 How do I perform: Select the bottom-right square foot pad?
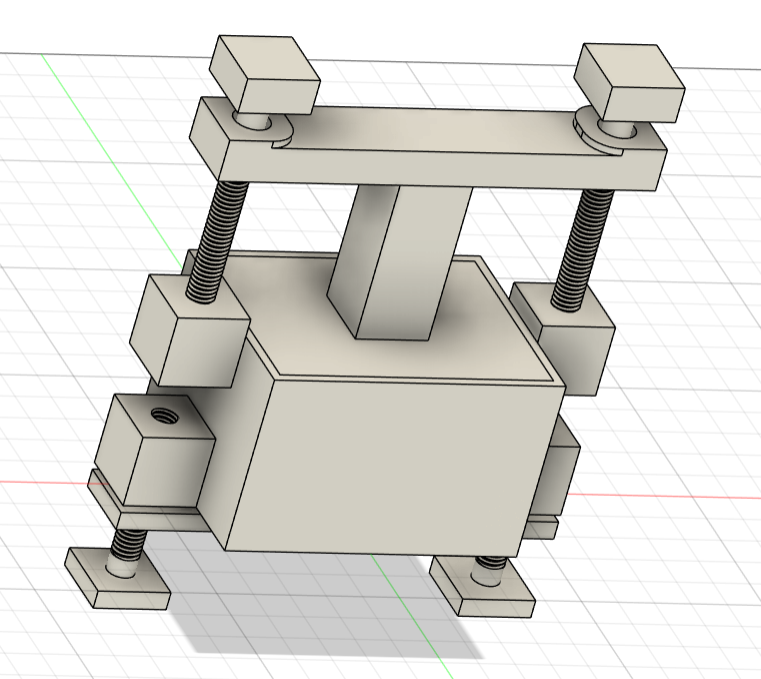[x=483, y=587]
